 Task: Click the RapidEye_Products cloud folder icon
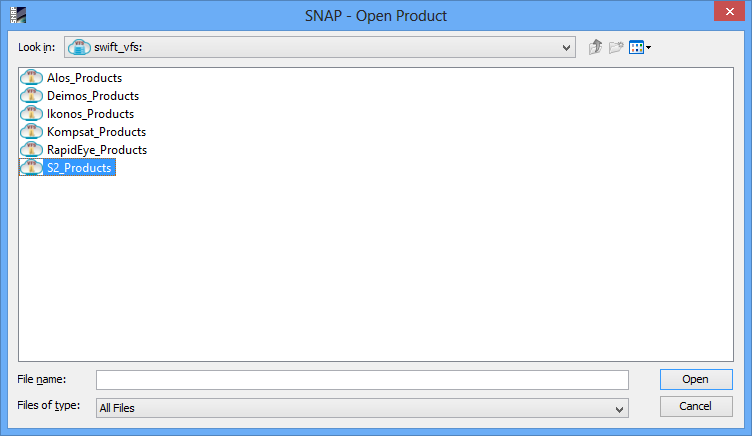point(31,150)
